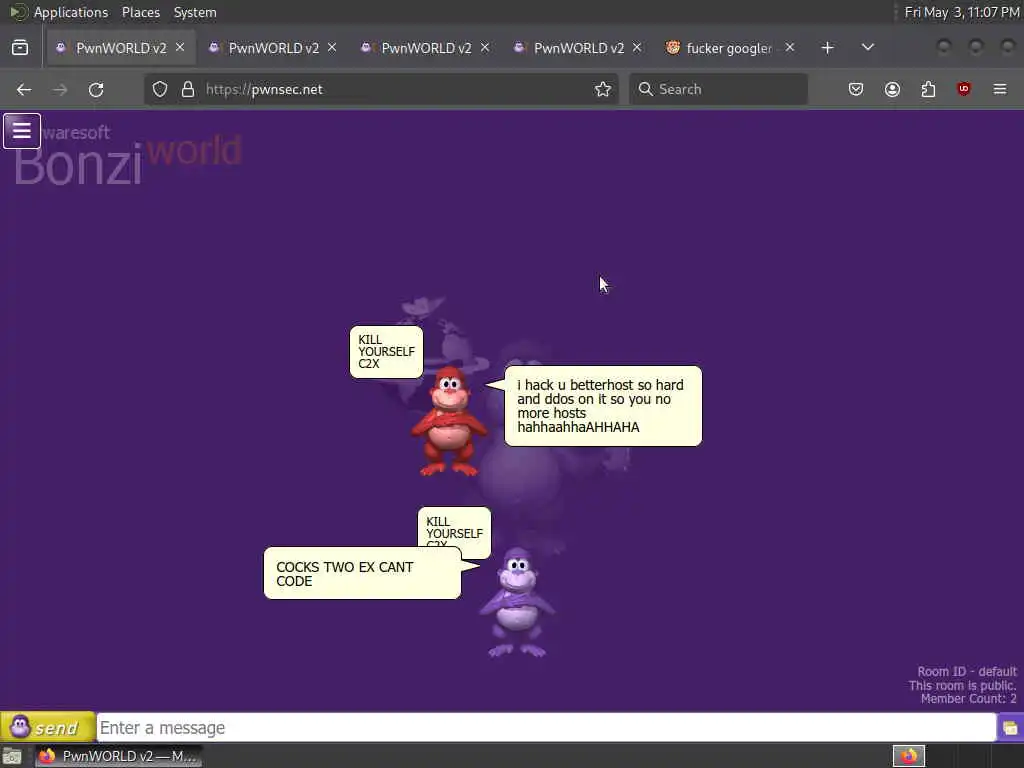This screenshot has height=768, width=1024.
Task: Click the COCKS TWO EX CANT CODE bubble
Action: (x=362, y=573)
